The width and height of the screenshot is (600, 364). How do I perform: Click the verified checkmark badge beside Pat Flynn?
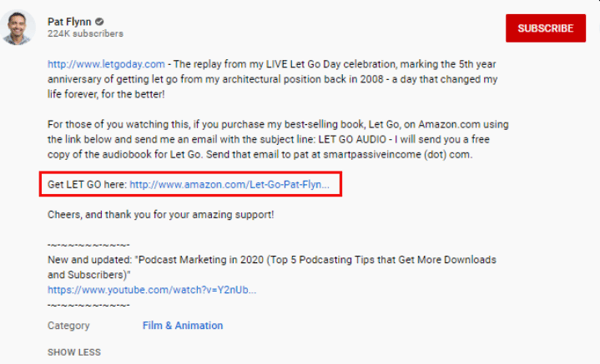point(99,22)
